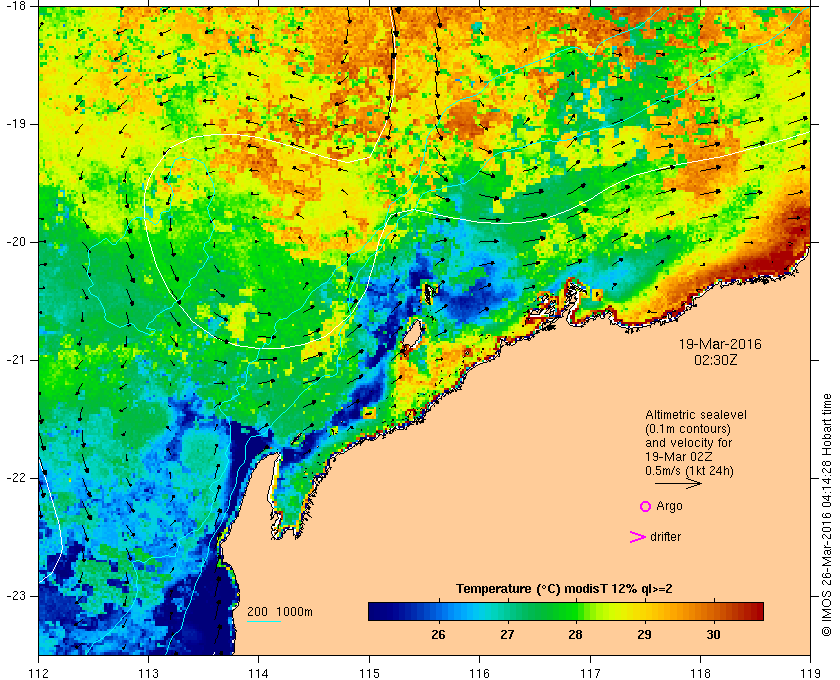
Task: Click the colorbar label 29
Action: [644, 635]
